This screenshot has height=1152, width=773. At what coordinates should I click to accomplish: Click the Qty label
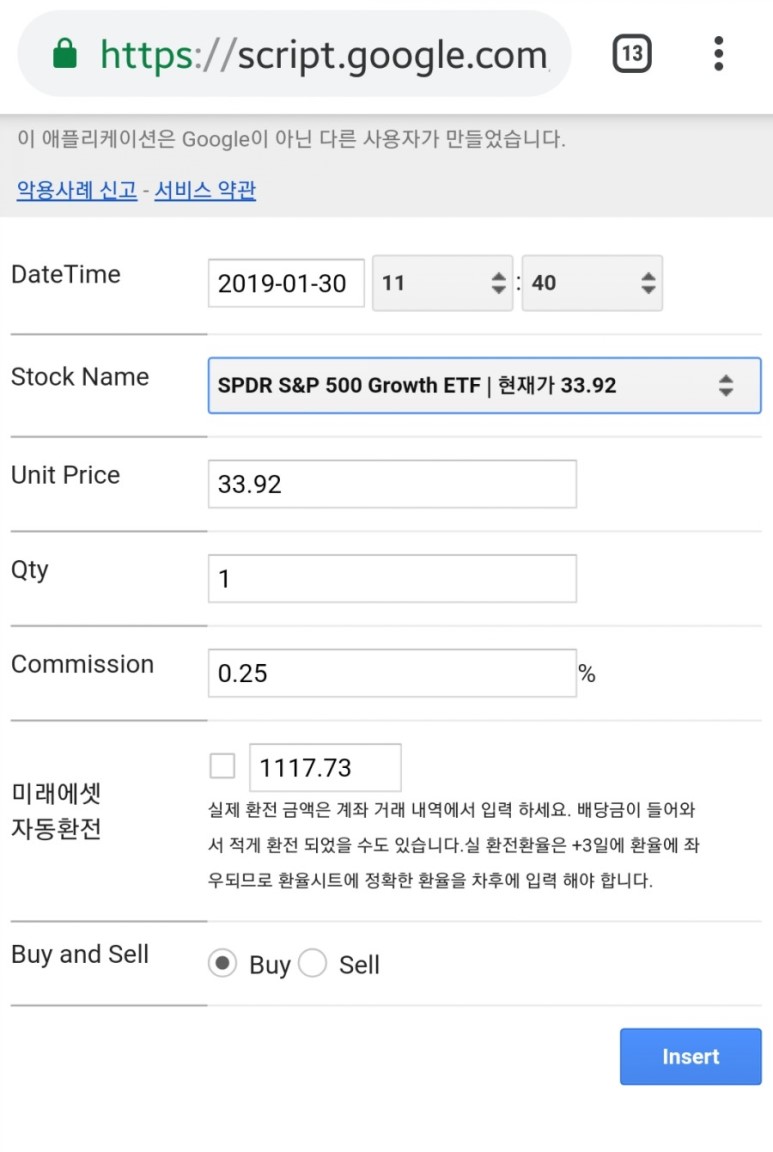coord(30,570)
